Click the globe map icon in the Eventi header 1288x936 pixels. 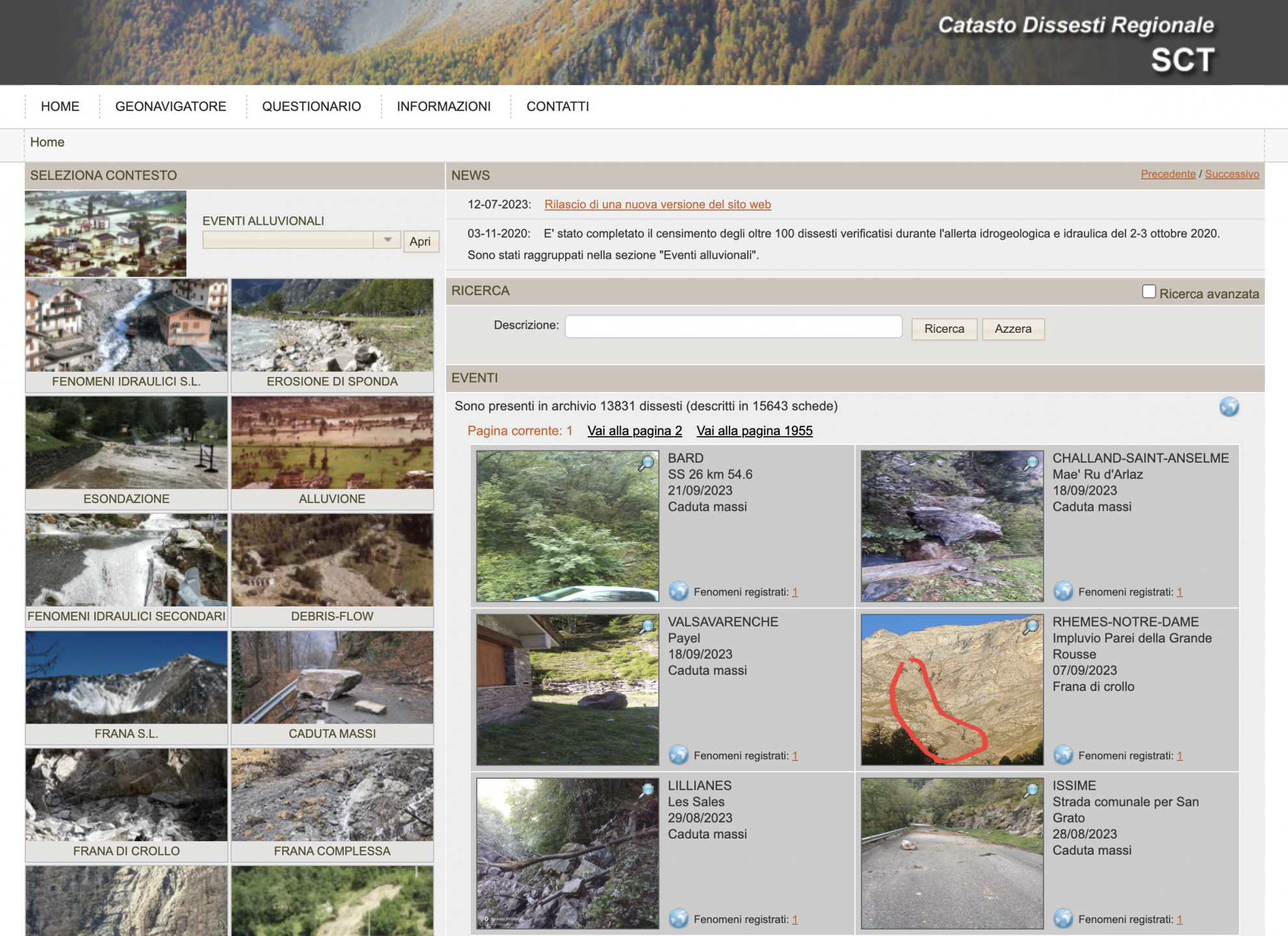(1228, 407)
